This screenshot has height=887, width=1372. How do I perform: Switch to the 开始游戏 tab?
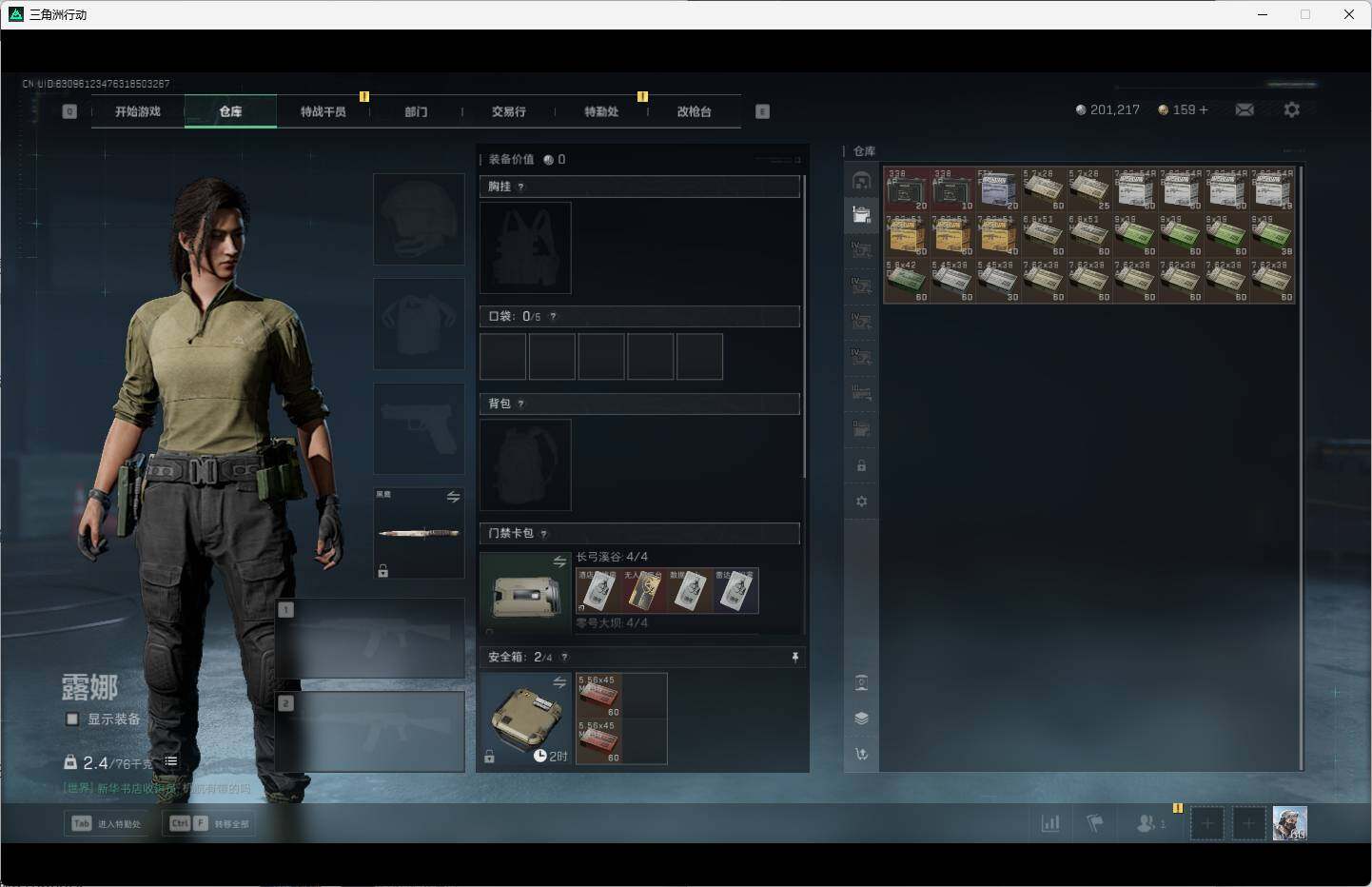point(138,111)
